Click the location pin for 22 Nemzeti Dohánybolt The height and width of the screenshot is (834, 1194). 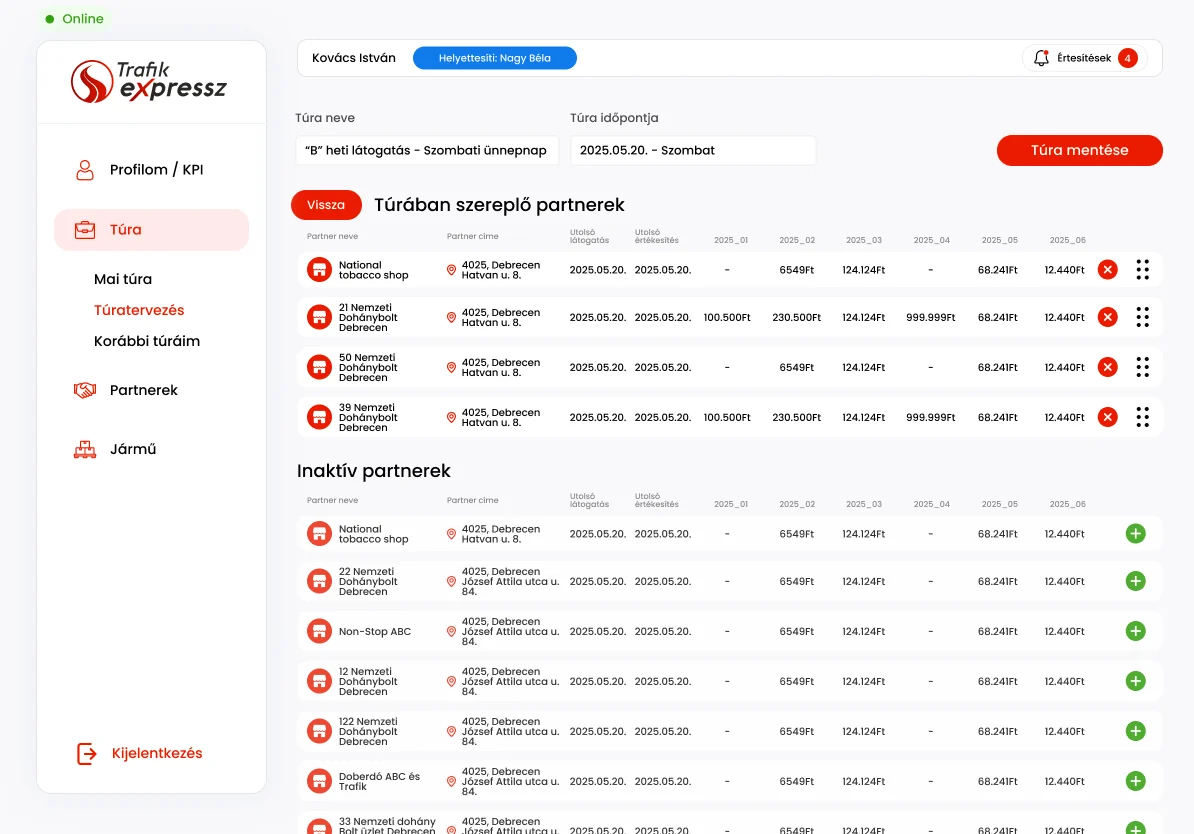coord(451,582)
